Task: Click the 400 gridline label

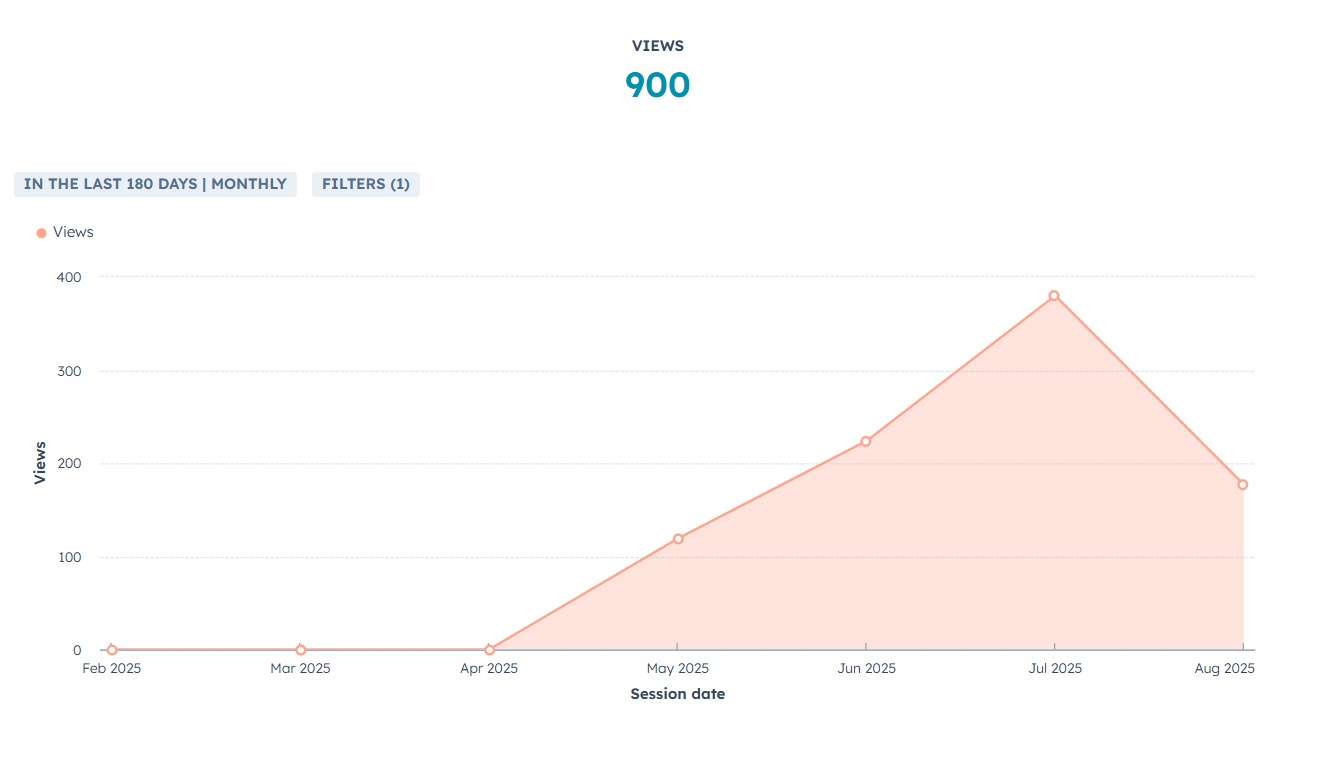Action: [x=70, y=277]
